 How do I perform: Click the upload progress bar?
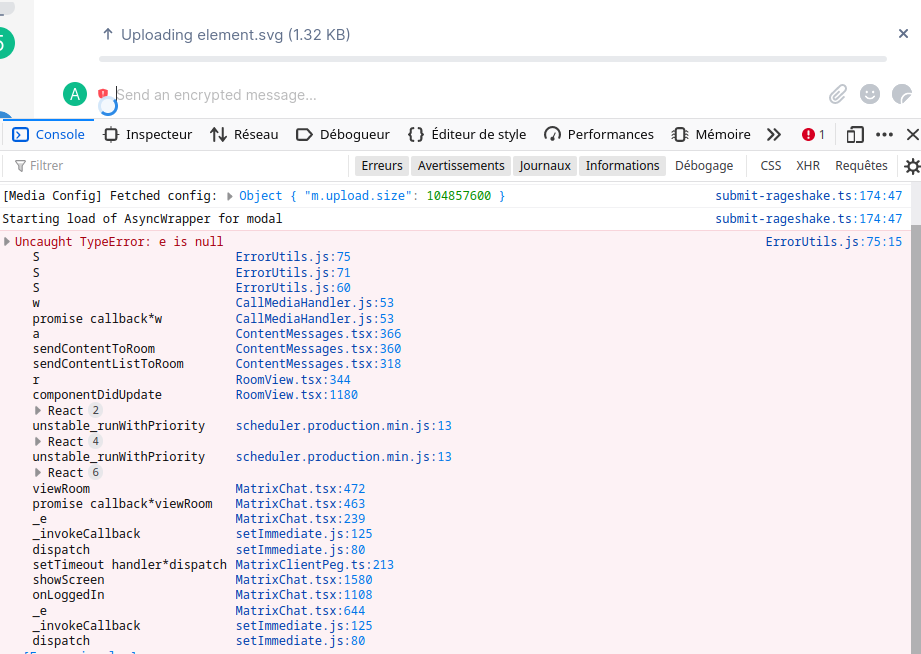(493, 59)
